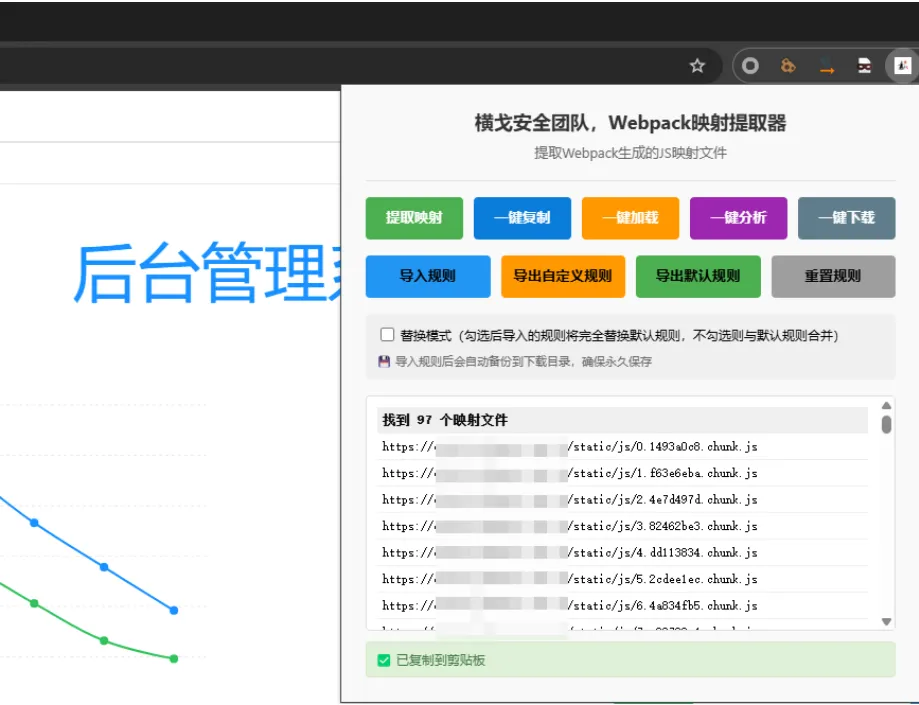Image resolution: width=919 pixels, height=705 pixels.
Task: Open the Webpack mapping extractor extension icon
Action: 903,66
